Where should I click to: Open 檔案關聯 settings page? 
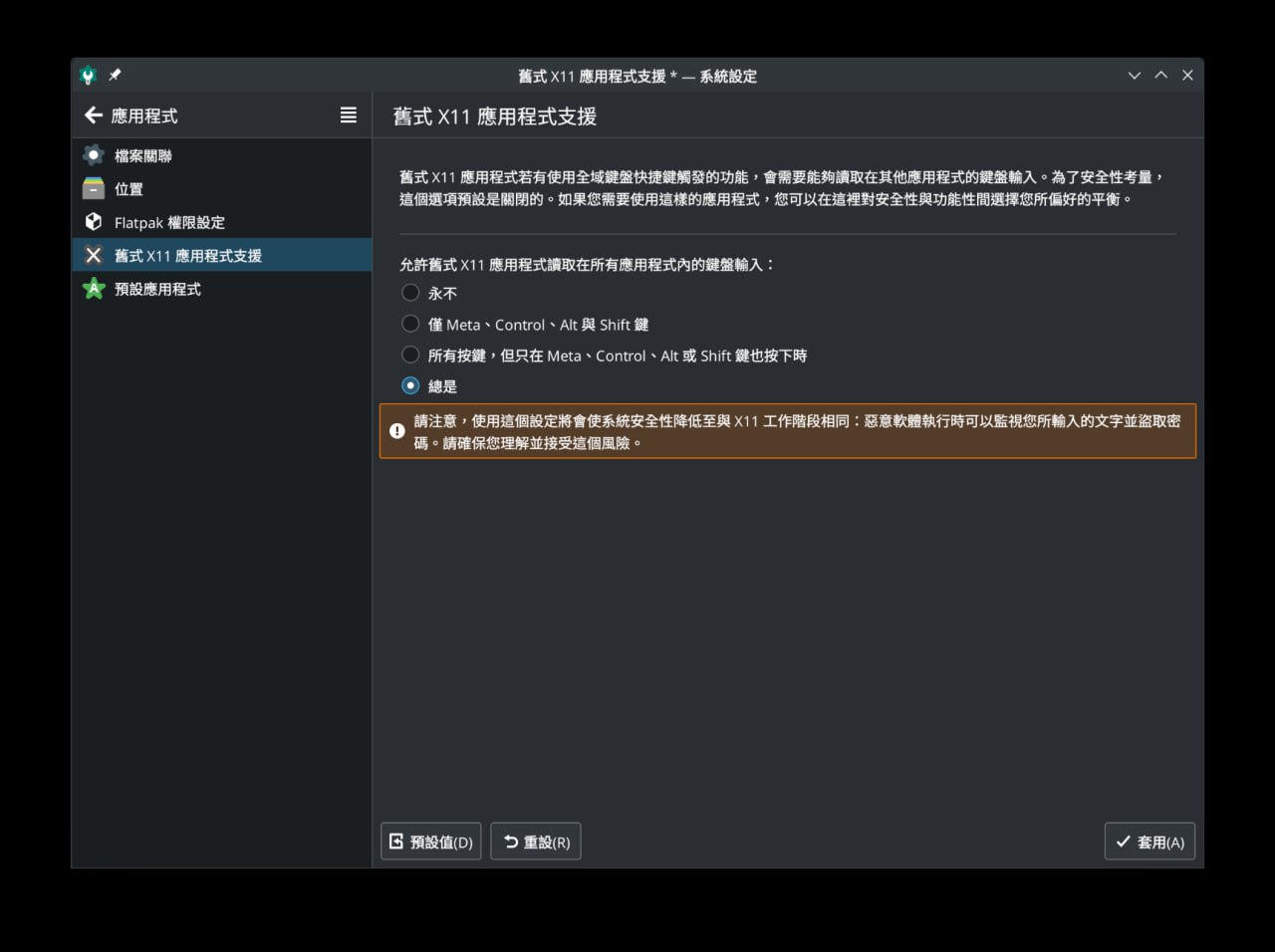(143, 156)
